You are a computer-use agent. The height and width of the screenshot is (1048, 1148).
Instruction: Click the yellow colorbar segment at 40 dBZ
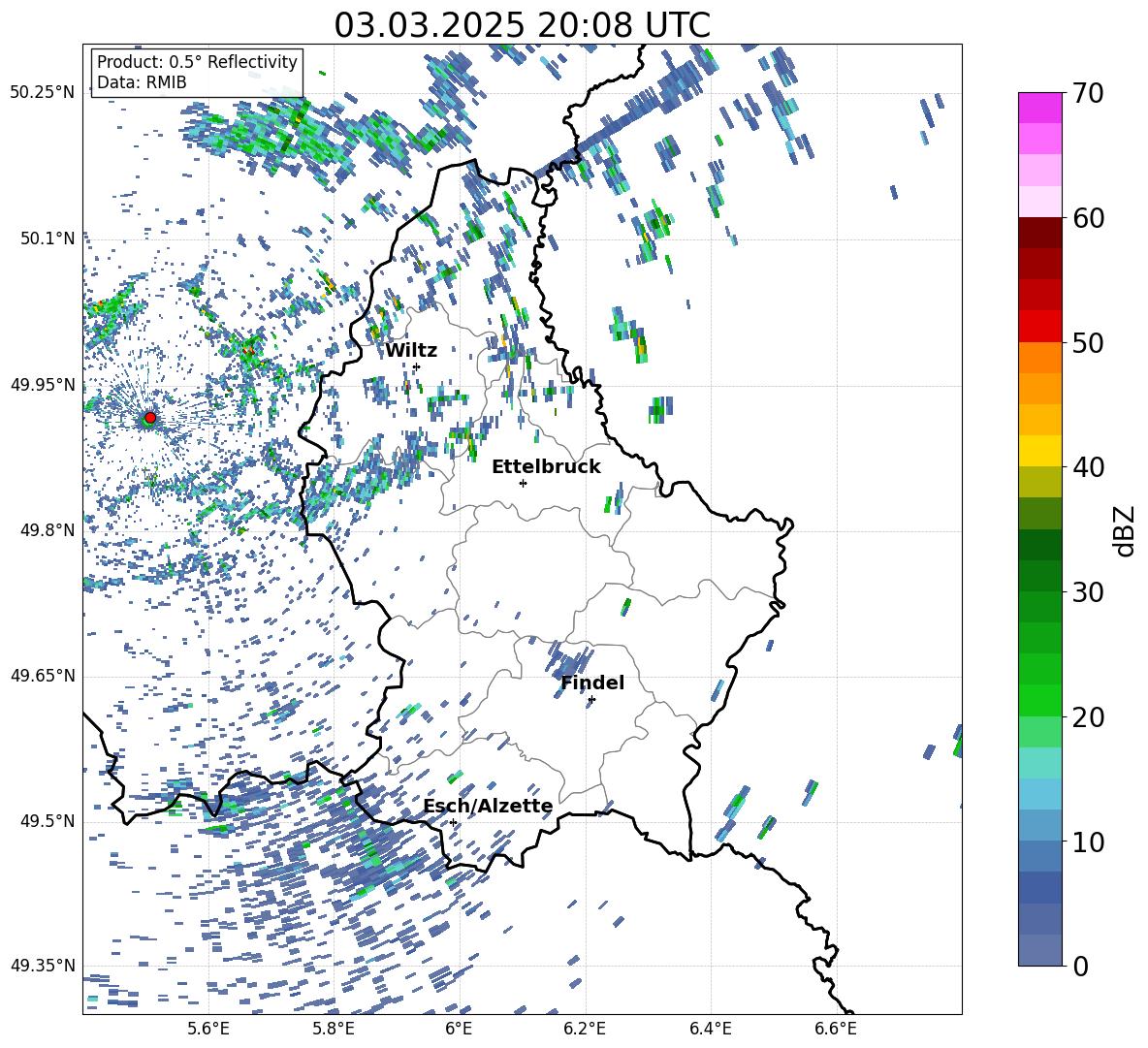tap(1040, 451)
